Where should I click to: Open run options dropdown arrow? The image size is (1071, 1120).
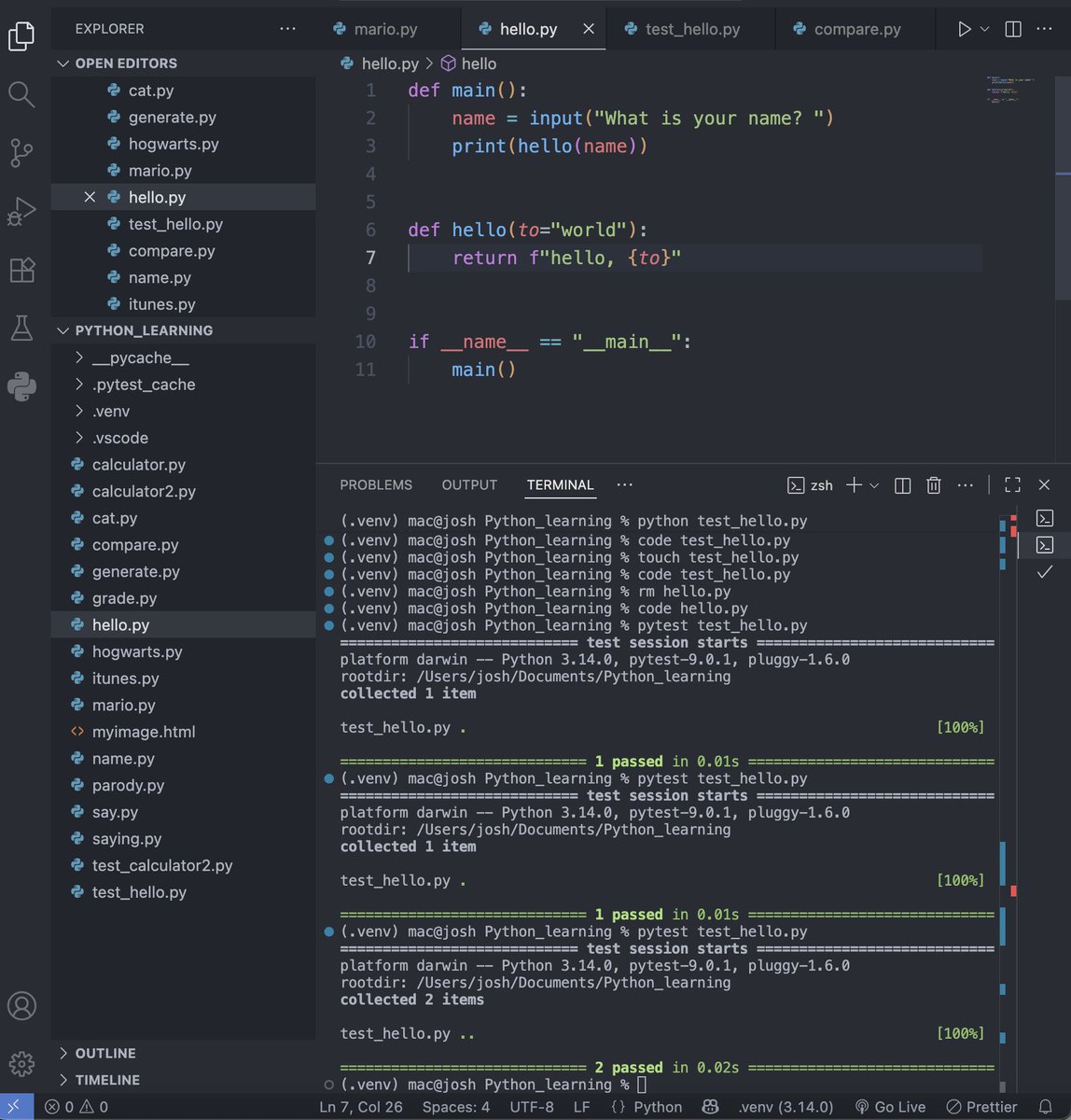(984, 29)
